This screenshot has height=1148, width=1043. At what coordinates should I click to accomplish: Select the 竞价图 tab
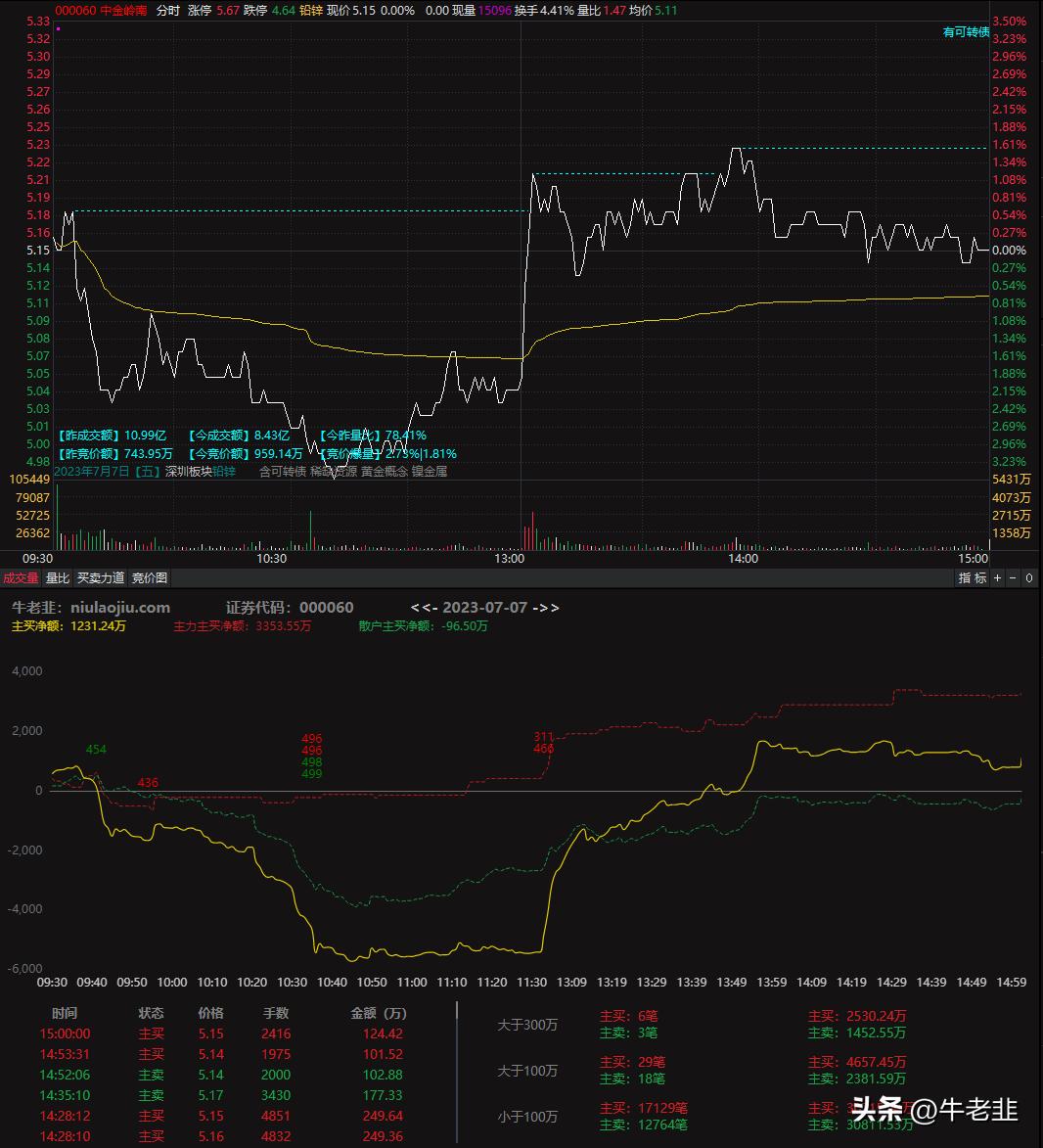[x=150, y=578]
